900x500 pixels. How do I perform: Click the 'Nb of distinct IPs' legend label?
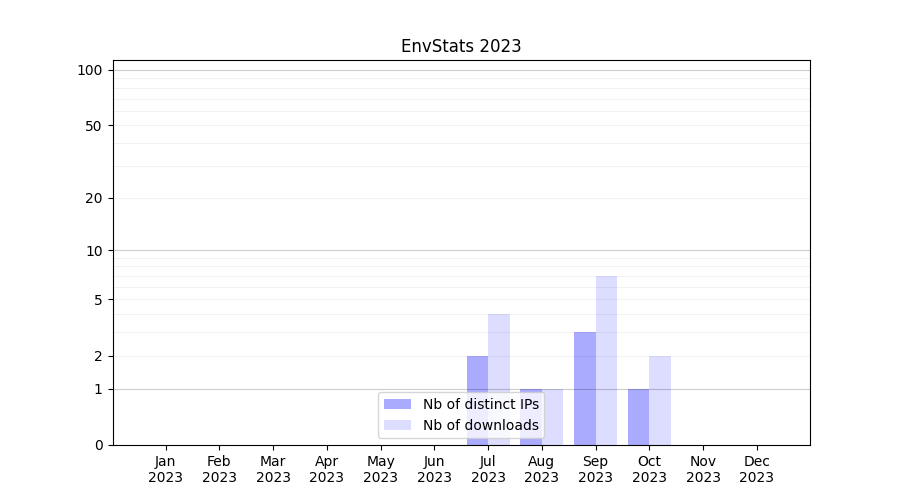coord(480,404)
